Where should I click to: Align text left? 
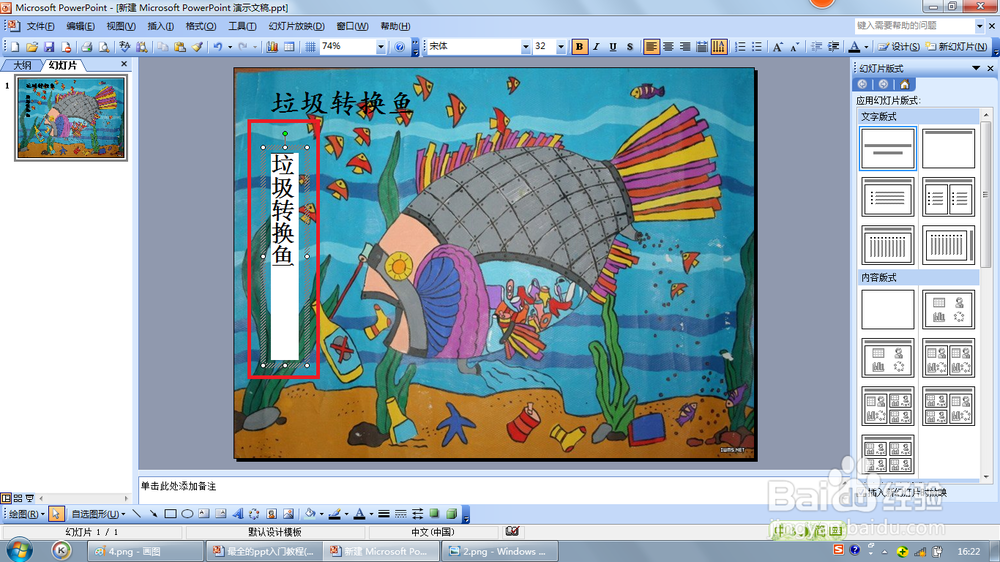pyautogui.click(x=651, y=47)
